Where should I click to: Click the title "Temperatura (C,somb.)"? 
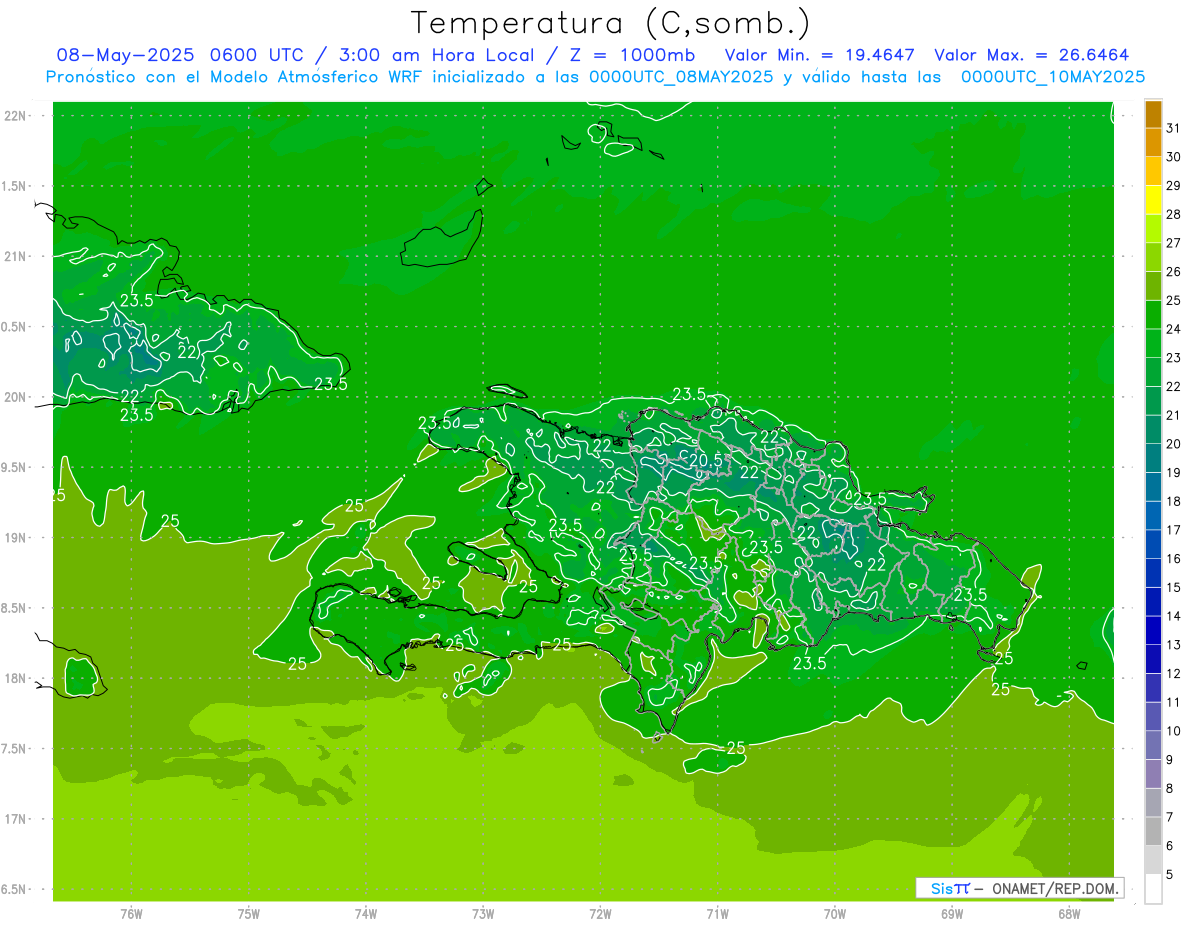click(x=611, y=24)
